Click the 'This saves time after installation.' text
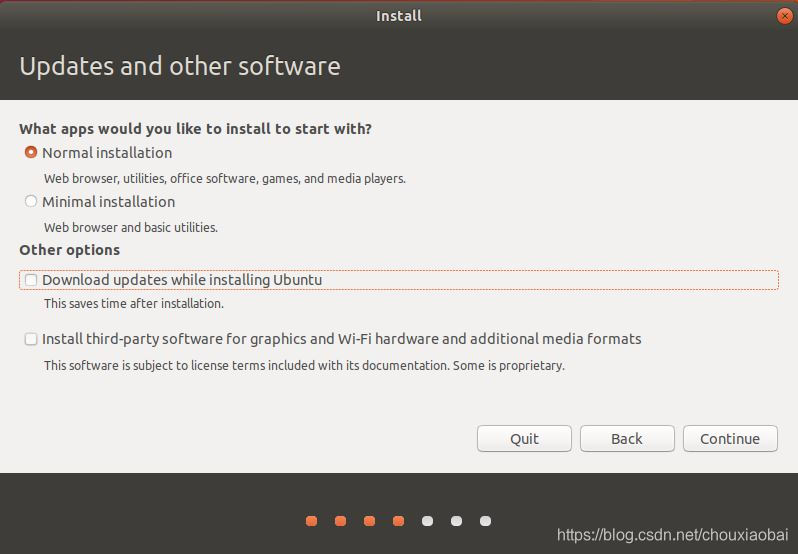Image resolution: width=798 pixels, height=554 pixels. [134, 304]
